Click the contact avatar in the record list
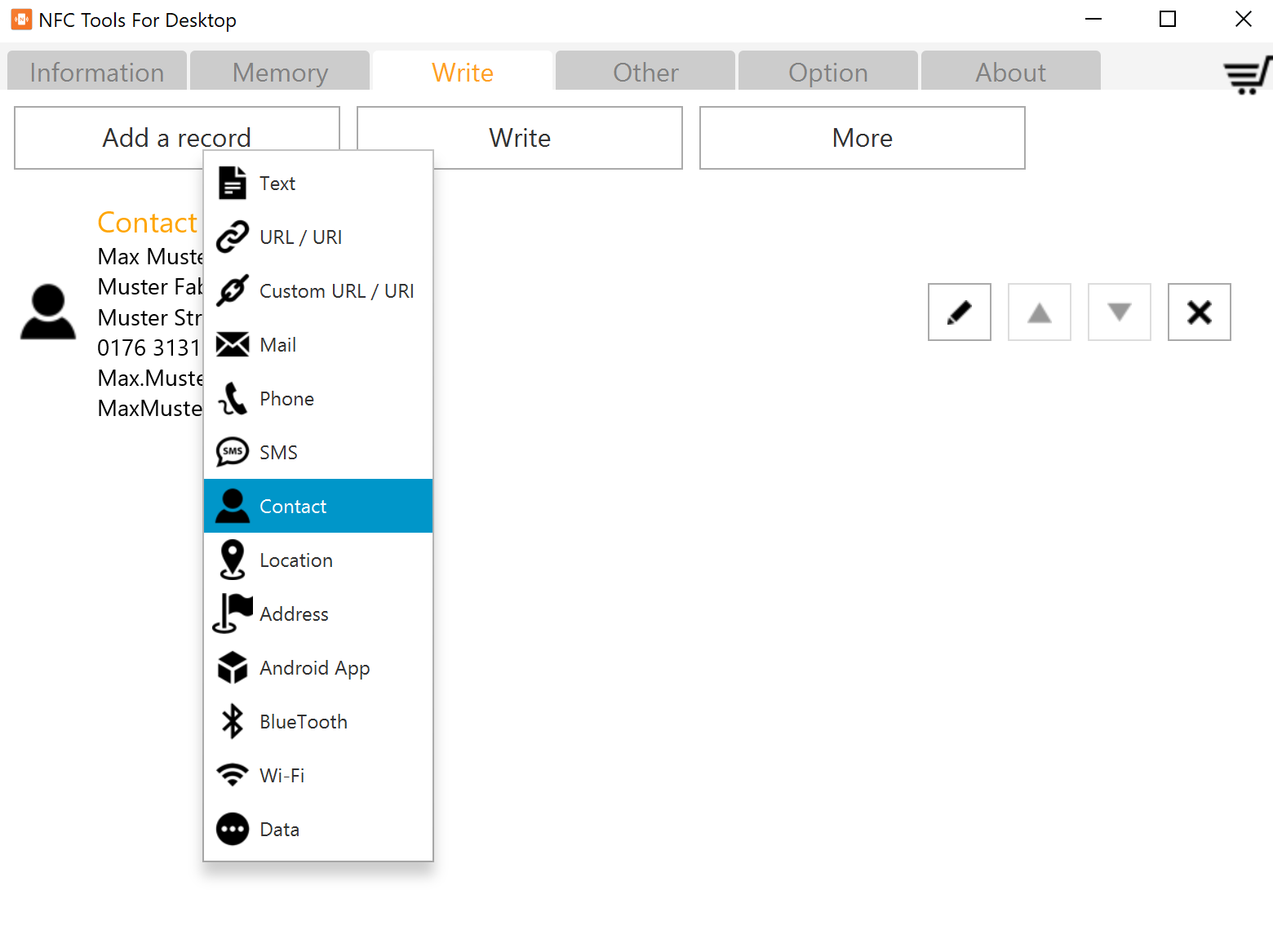The image size is (1273, 952). coord(48,312)
